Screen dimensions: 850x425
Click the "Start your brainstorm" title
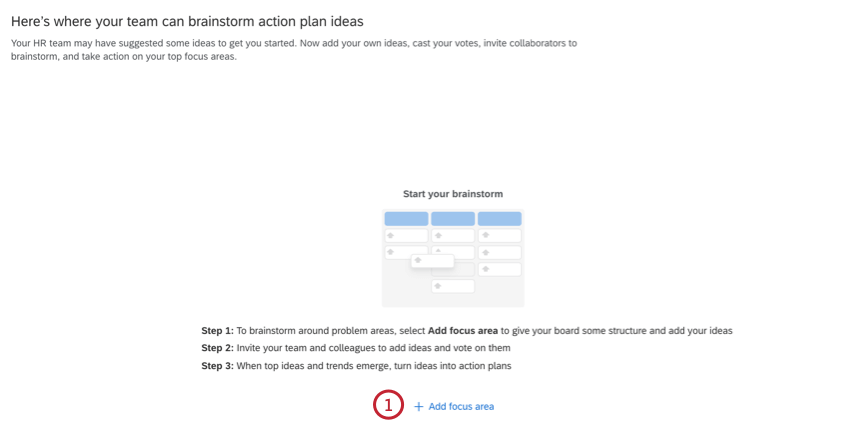(x=453, y=194)
